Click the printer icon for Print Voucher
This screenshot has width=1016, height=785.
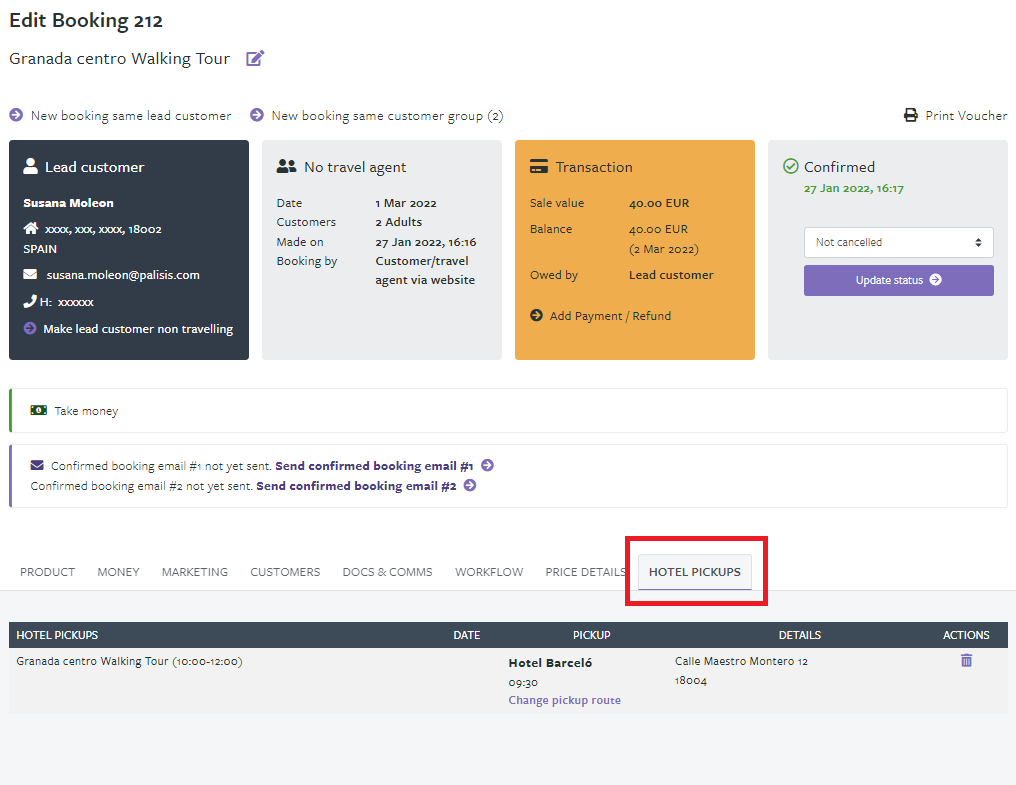point(910,115)
